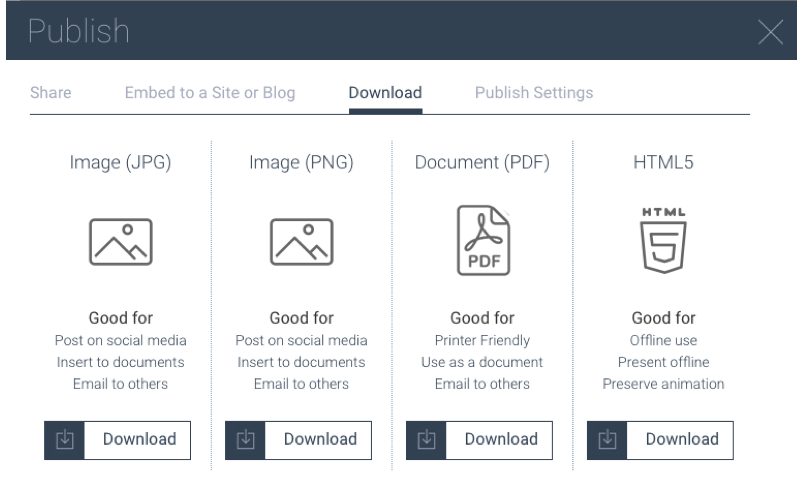Download the infographic as JPG
This screenshot has width=797, height=496.
click(117, 440)
